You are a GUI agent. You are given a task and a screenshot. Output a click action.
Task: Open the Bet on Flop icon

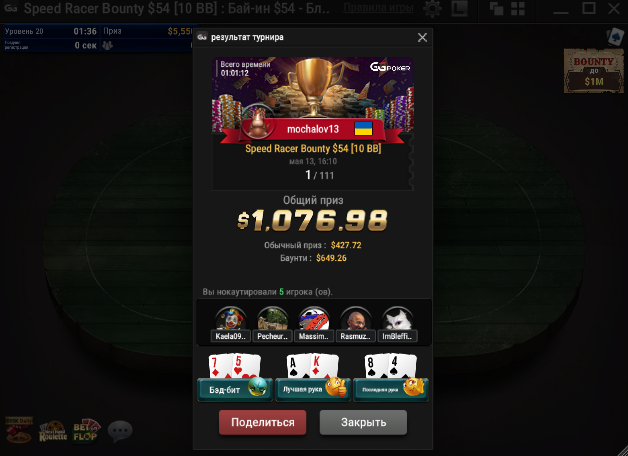point(86,430)
